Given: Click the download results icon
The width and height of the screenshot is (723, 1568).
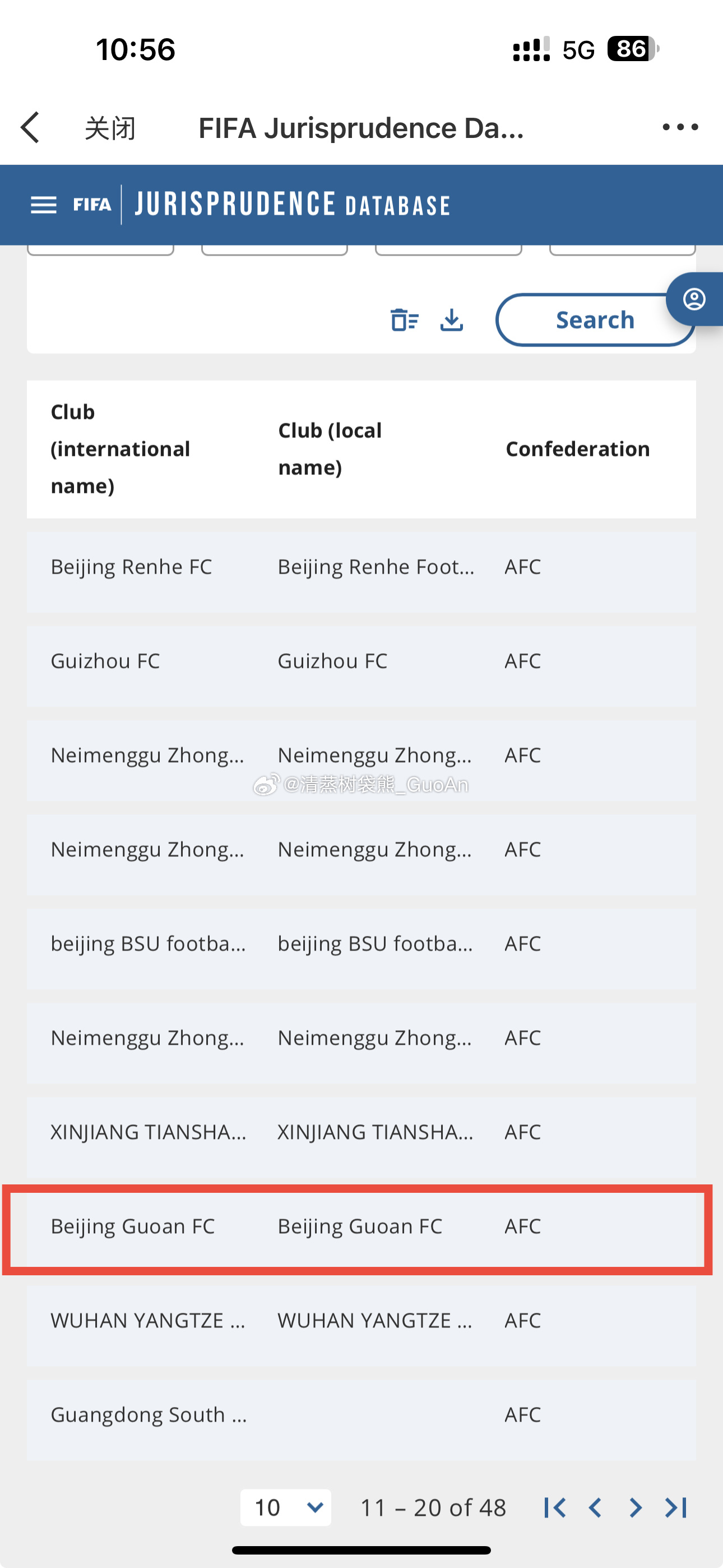Looking at the screenshot, I should point(452,320).
